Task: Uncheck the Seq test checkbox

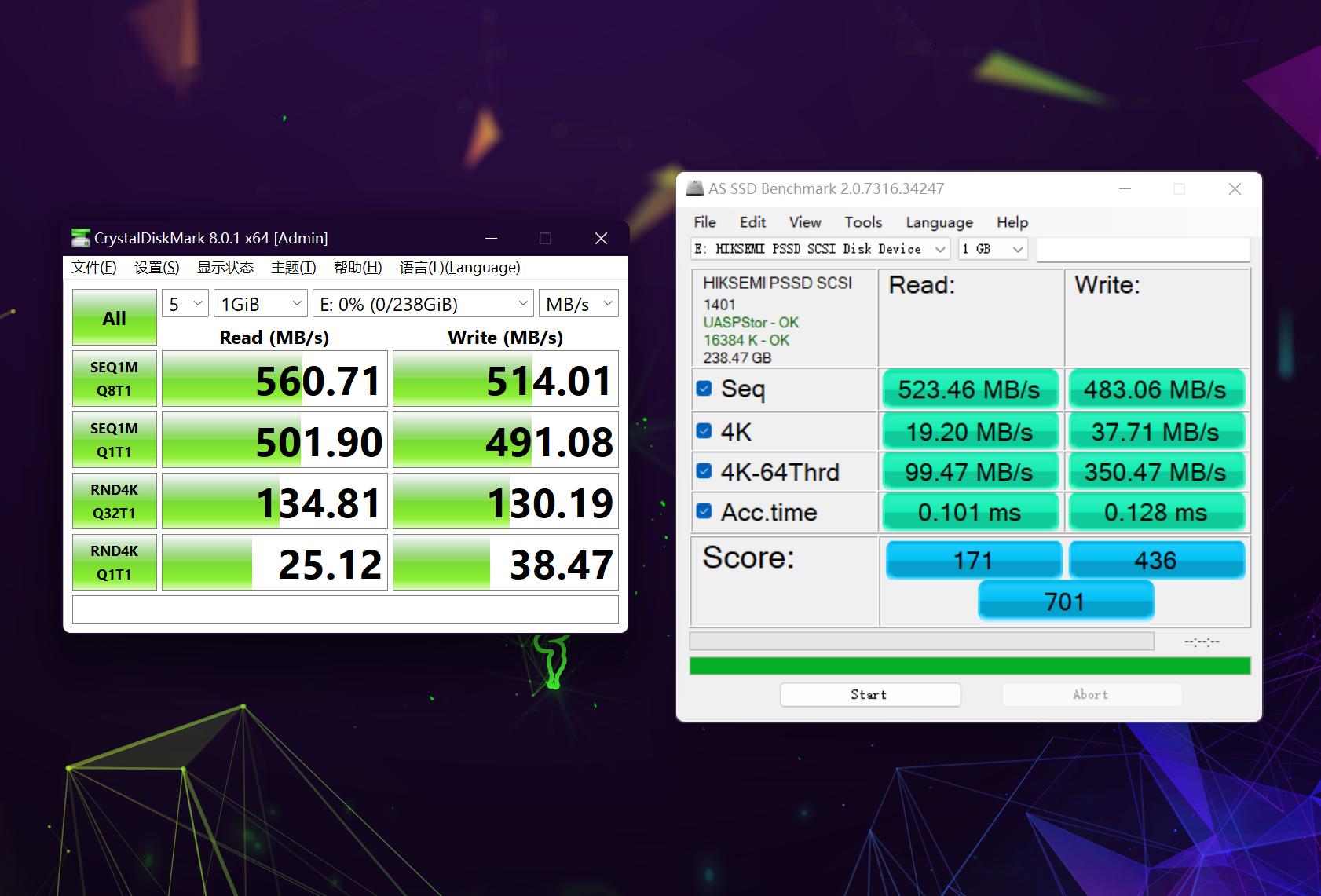Action: pyautogui.click(x=704, y=389)
